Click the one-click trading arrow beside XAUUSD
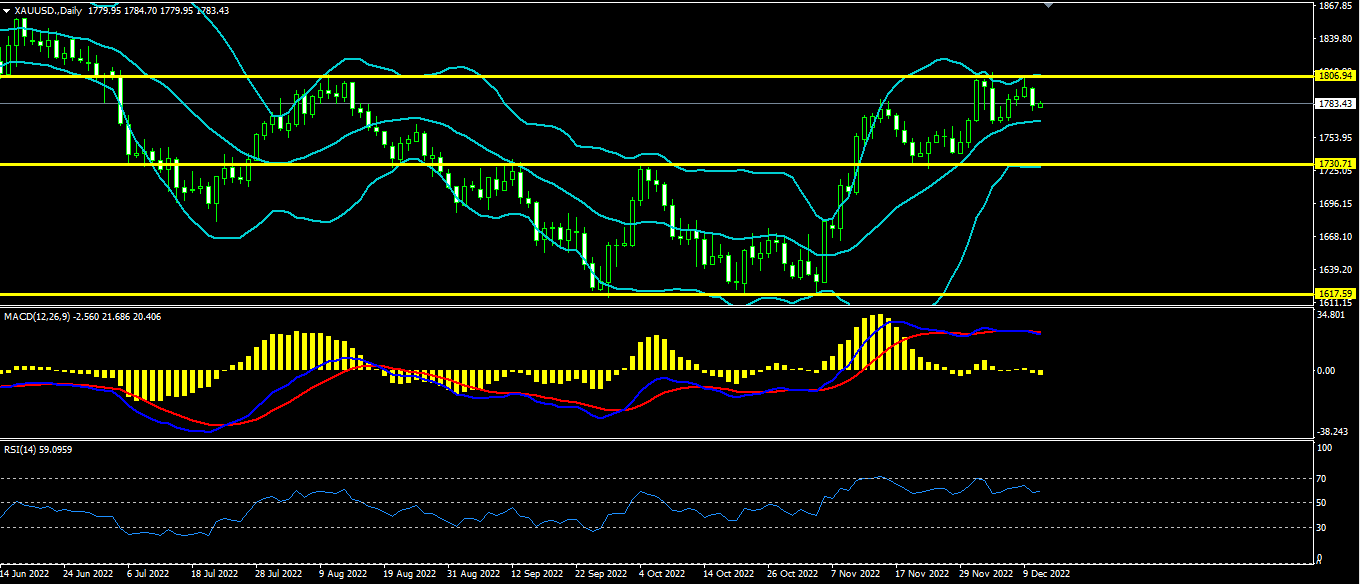This screenshot has height=584, width=1361. tap(6, 10)
